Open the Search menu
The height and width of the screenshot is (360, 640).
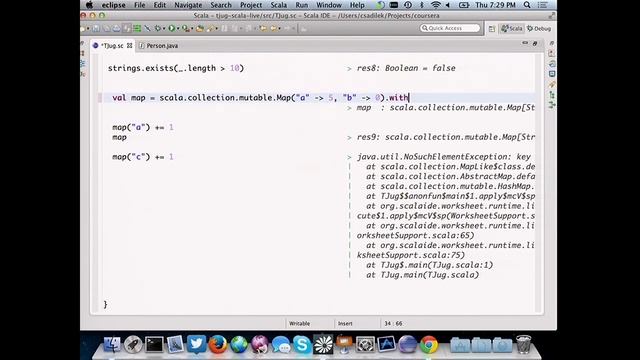pos(221,5)
